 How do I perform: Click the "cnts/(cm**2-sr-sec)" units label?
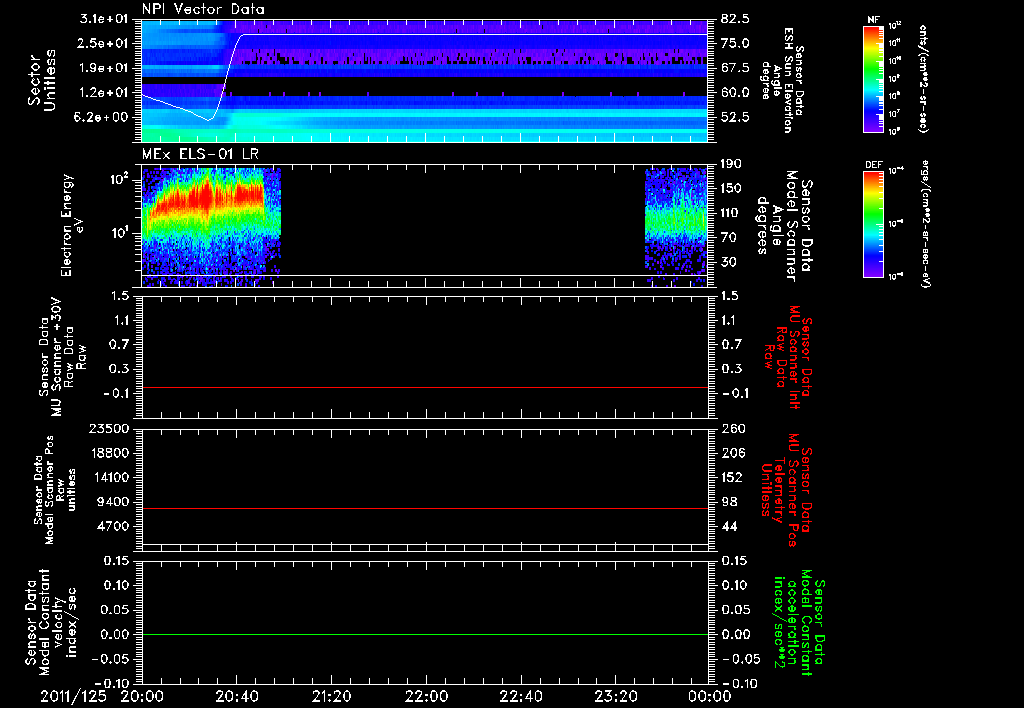tap(923, 79)
